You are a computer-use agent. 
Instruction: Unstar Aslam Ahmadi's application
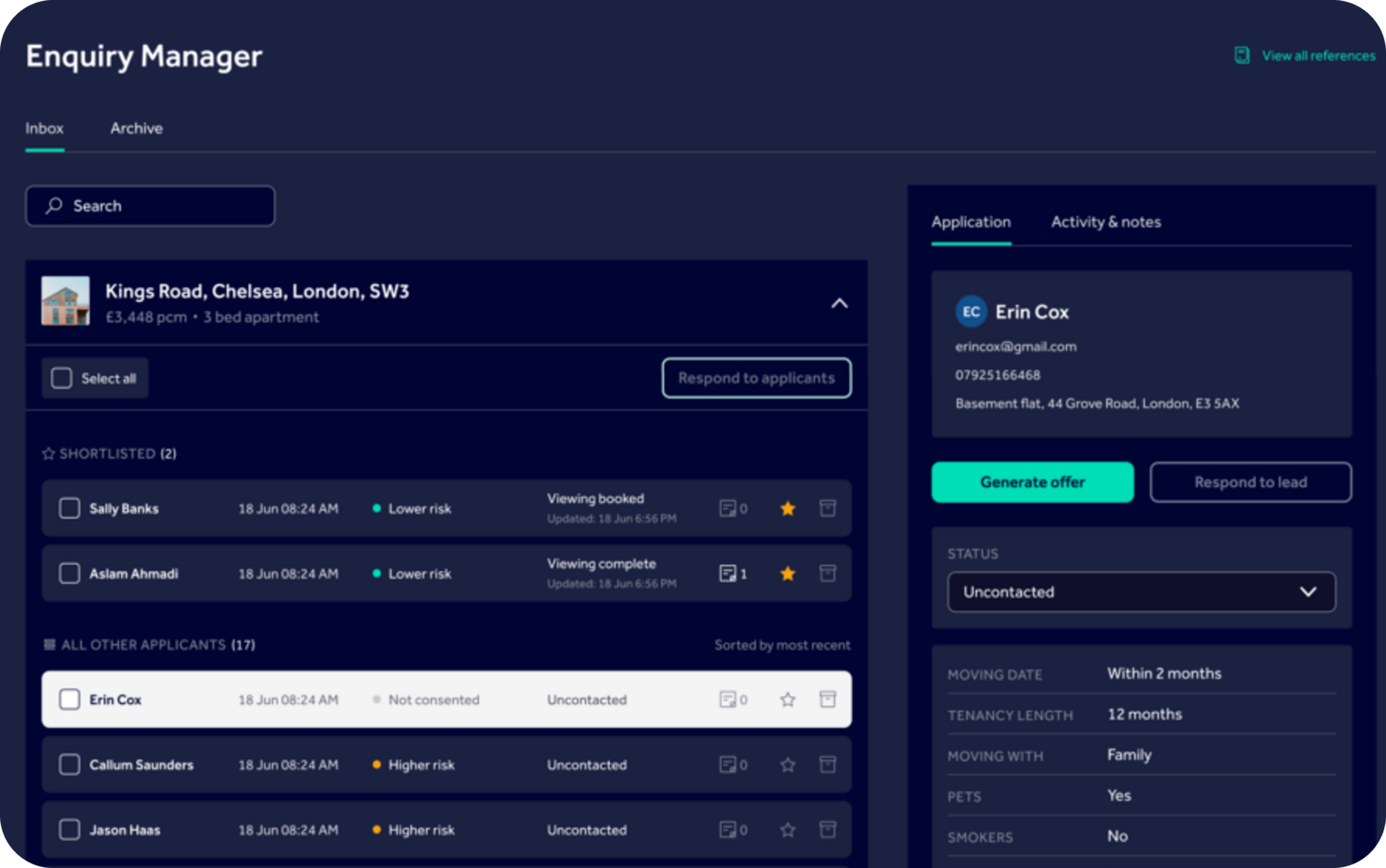click(787, 573)
